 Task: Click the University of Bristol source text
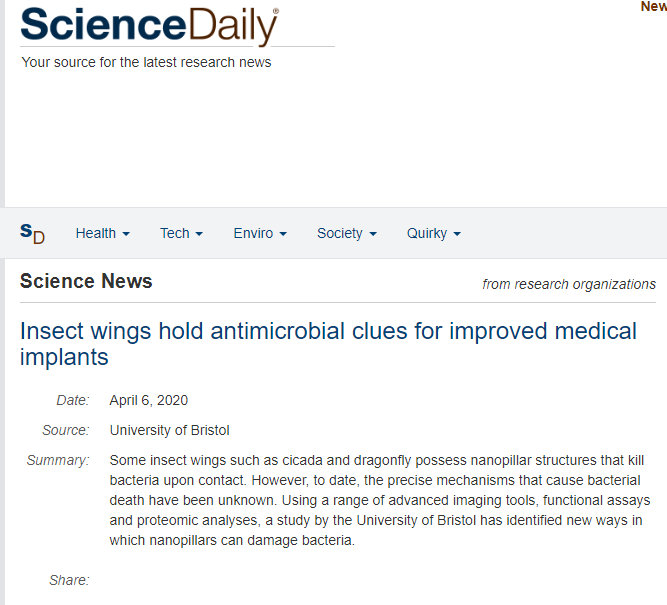pos(169,430)
